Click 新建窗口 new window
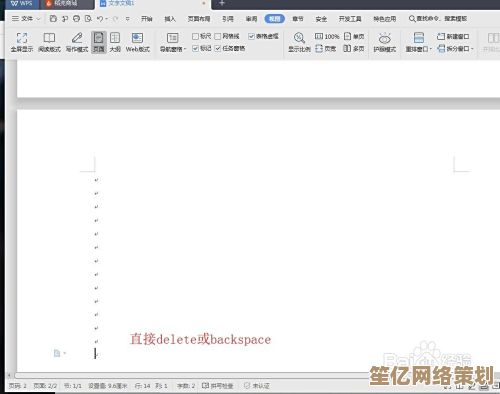500x394 pixels. 453,36
